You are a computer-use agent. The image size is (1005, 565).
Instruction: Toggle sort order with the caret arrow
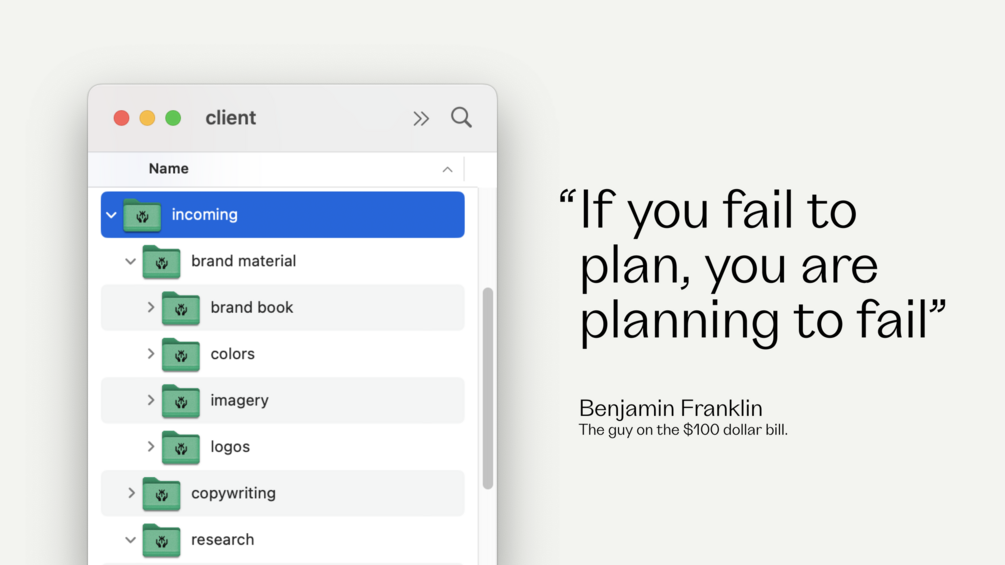(x=447, y=170)
